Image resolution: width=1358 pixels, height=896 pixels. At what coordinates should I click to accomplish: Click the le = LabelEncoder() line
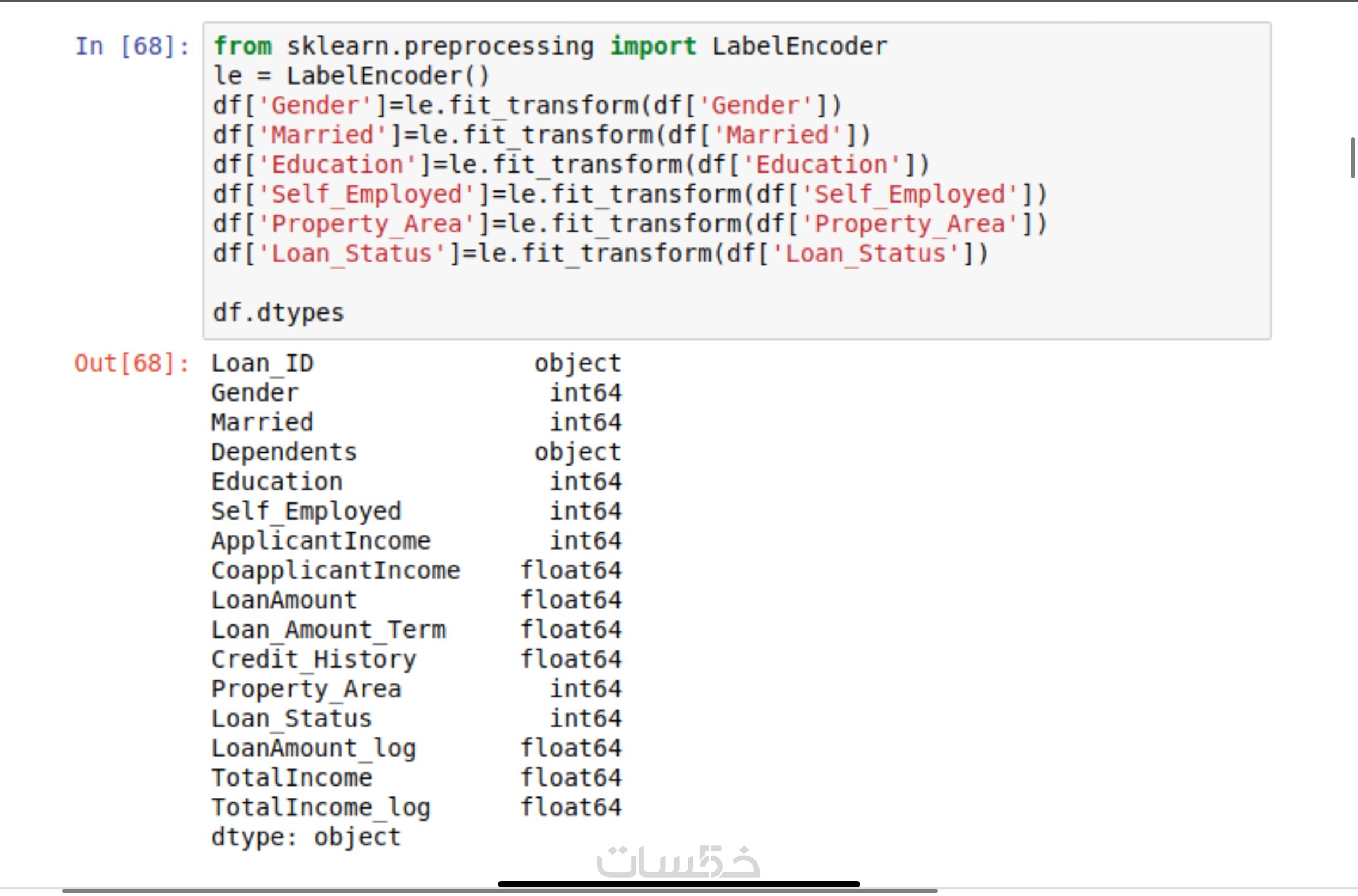pyautogui.click(x=351, y=76)
